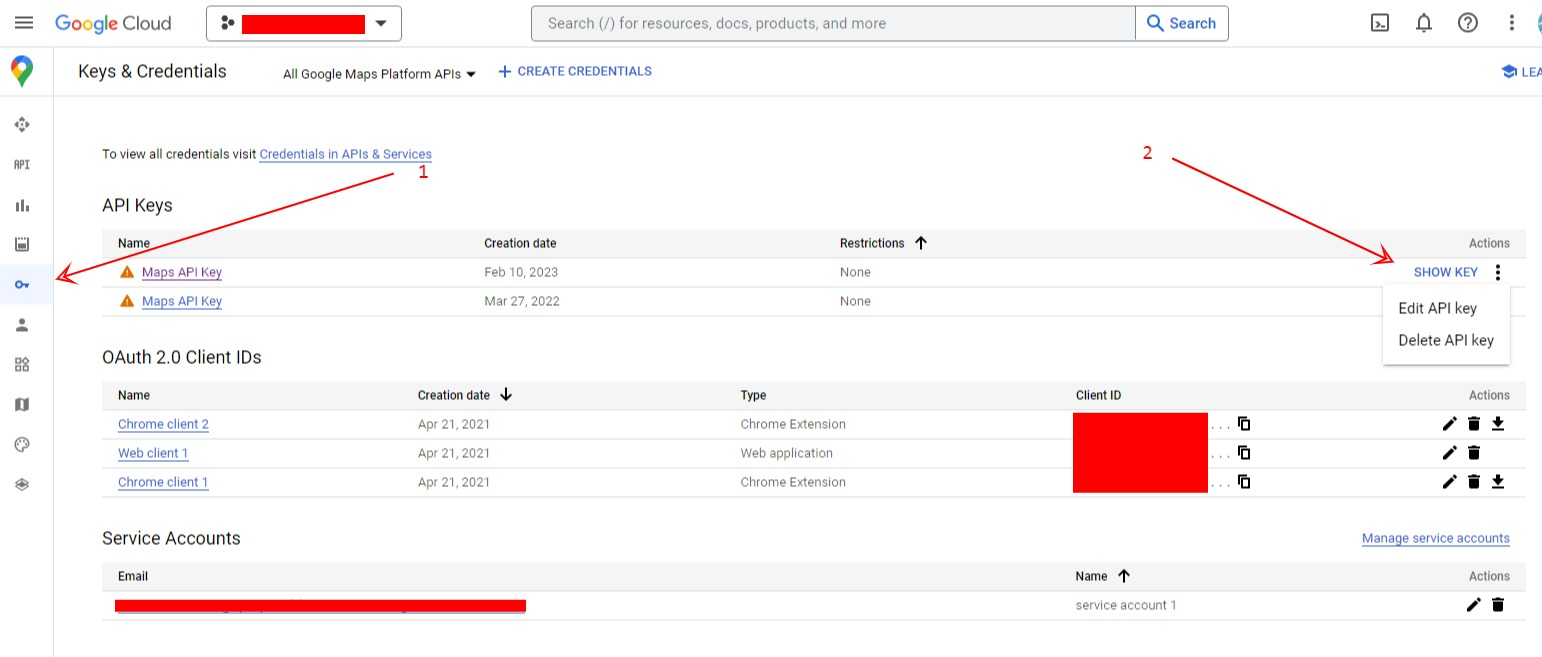This screenshot has width=1542, height=657.
Task: Open Maps API Key created Mar 27, 2022
Action: tap(182, 301)
